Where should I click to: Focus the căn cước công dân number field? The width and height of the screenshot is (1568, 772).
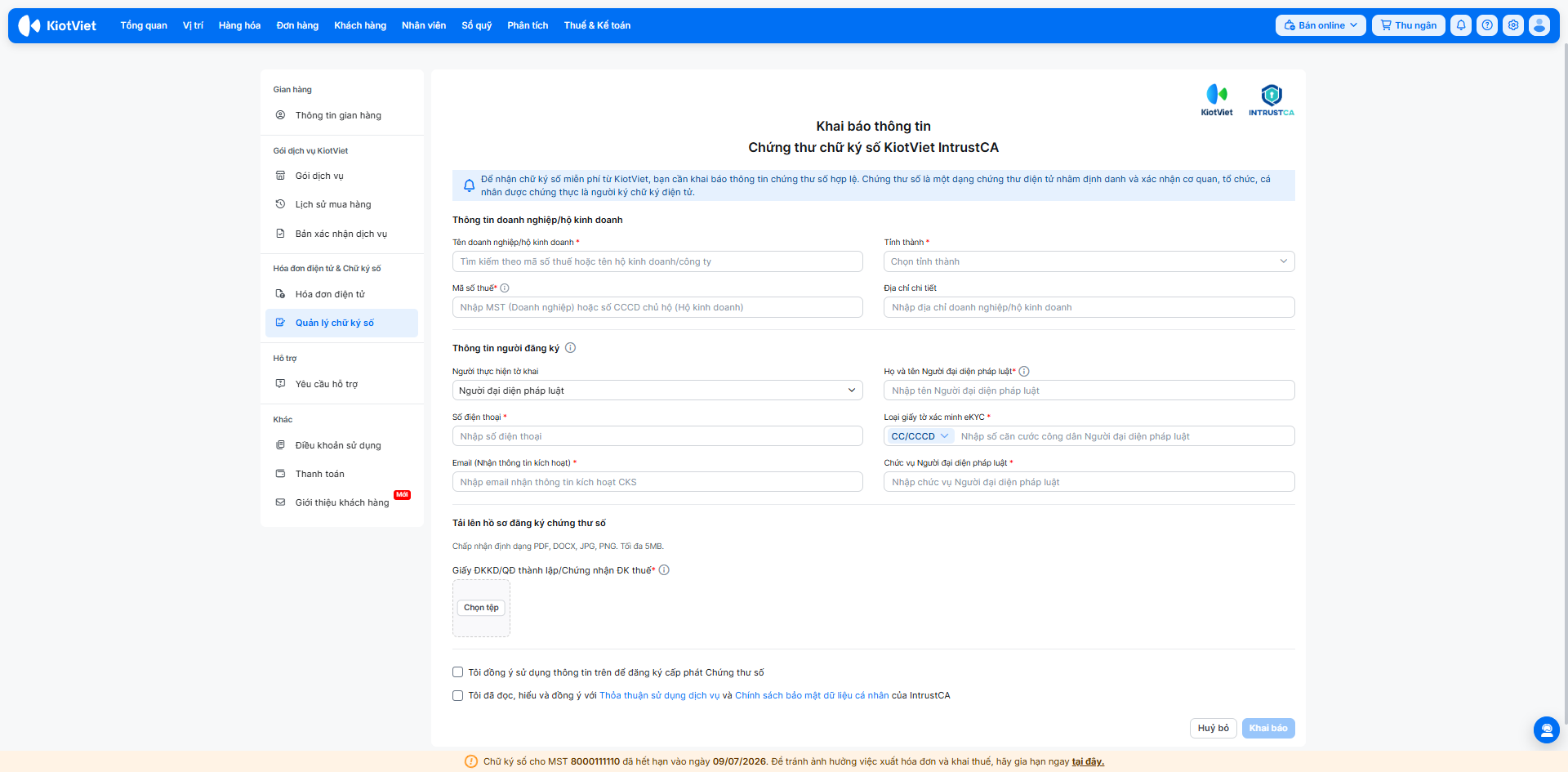[x=1125, y=436]
